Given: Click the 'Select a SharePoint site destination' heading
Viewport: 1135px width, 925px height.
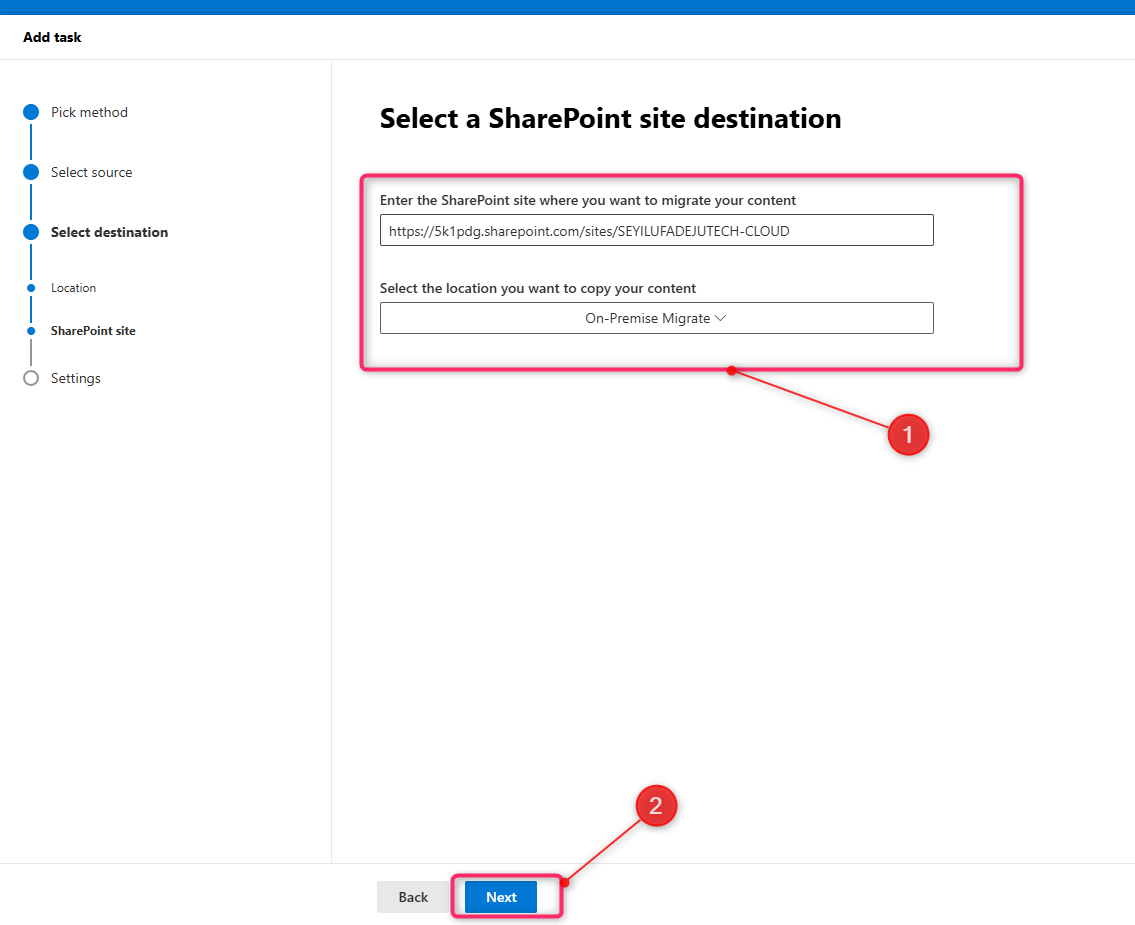Looking at the screenshot, I should click(610, 119).
